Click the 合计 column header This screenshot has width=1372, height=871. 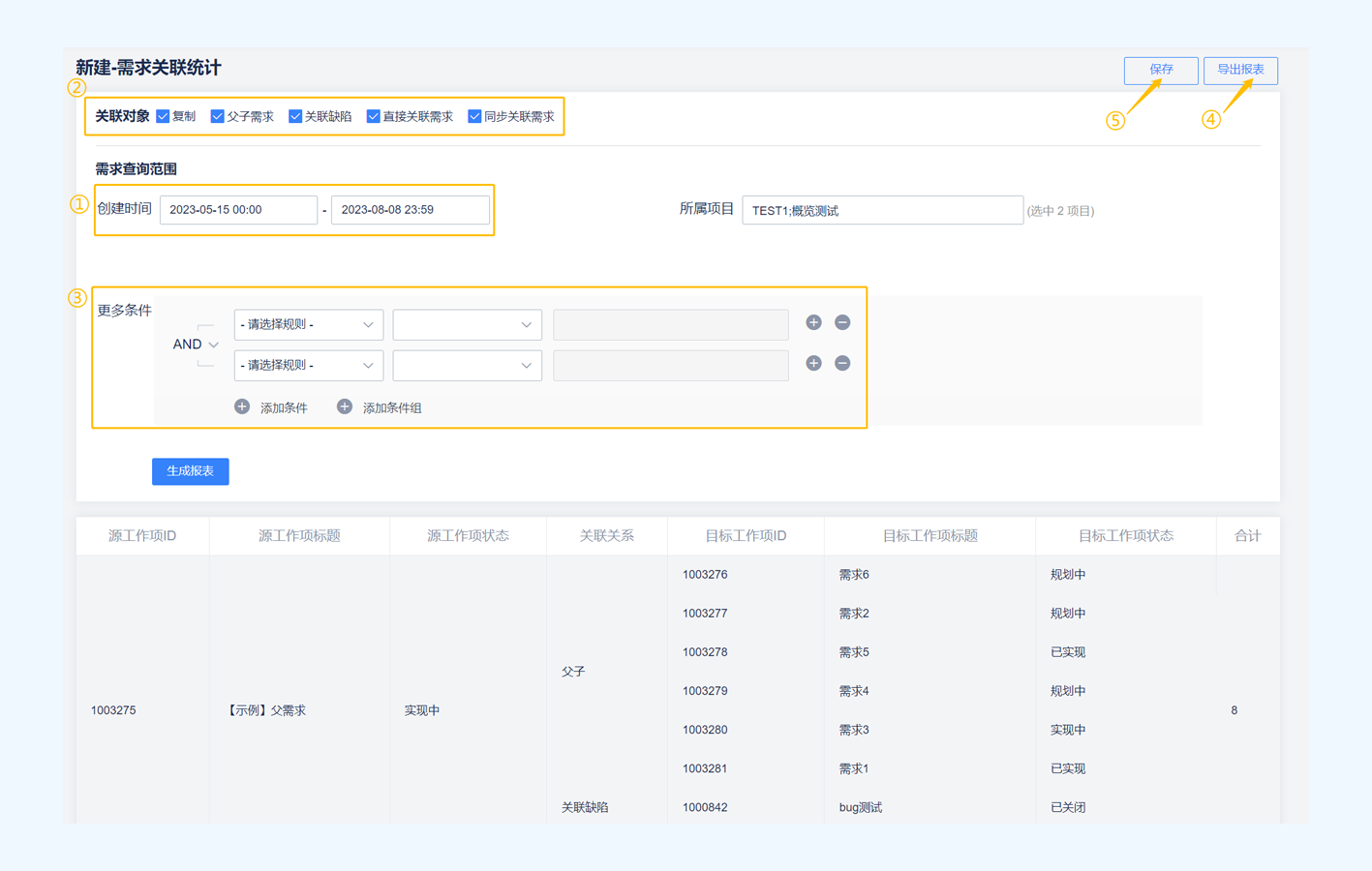coord(1248,536)
